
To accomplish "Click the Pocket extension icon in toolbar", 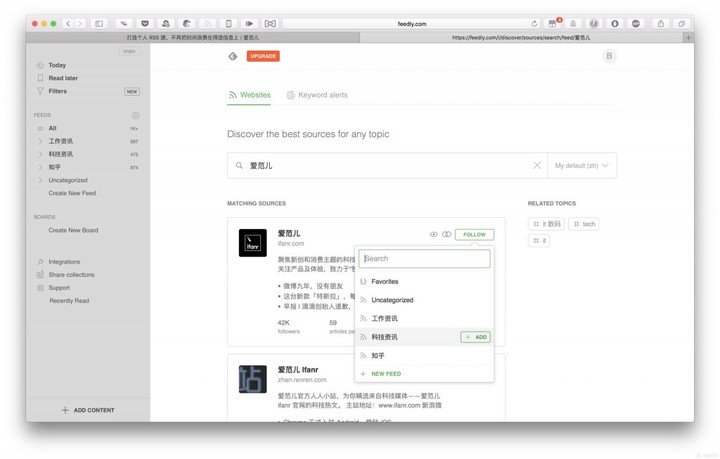I will click(x=145, y=23).
